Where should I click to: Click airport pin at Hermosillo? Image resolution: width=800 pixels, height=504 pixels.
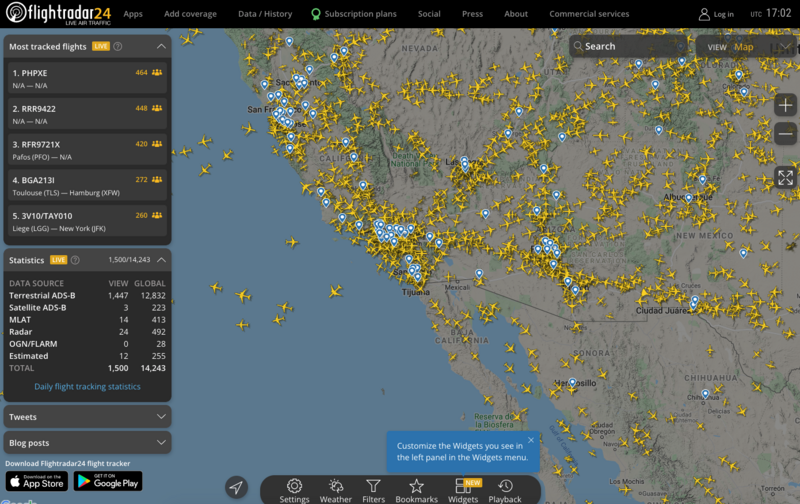click(x=572, y=383)
